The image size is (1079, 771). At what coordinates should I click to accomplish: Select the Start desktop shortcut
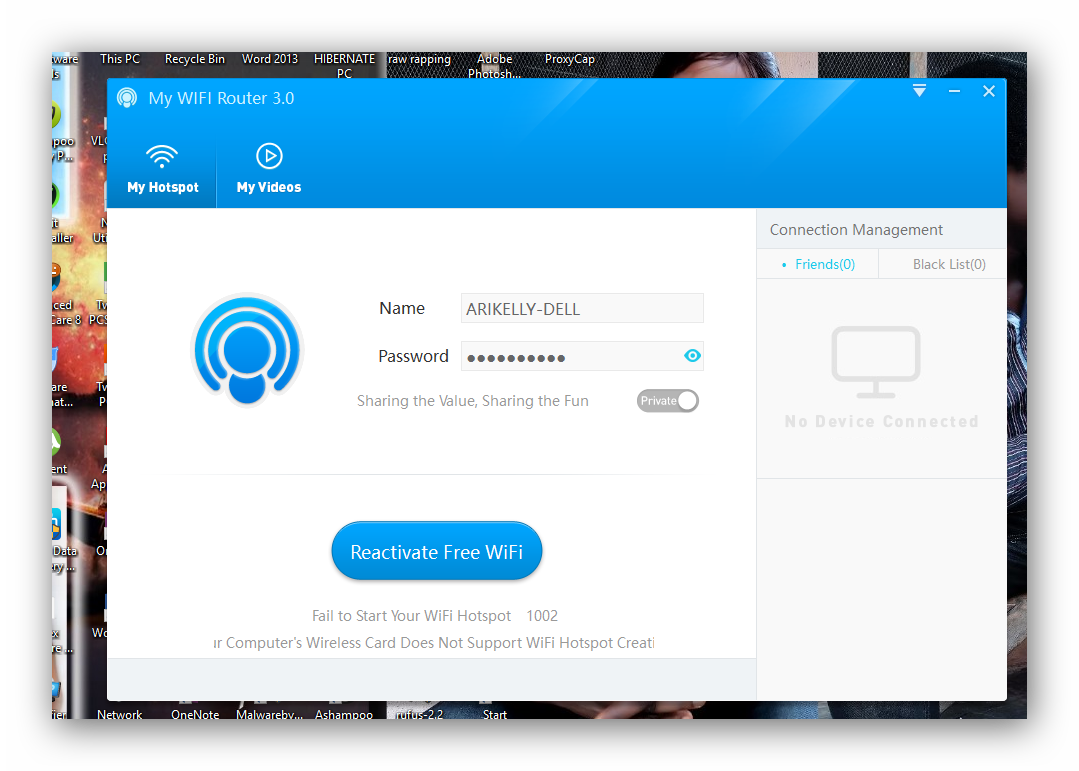[495, 714]
